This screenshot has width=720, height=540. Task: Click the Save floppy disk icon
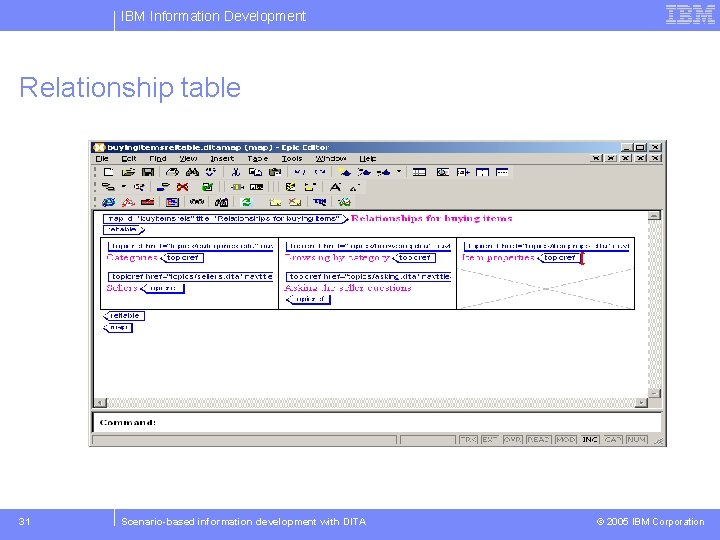[x=148, y=172]
